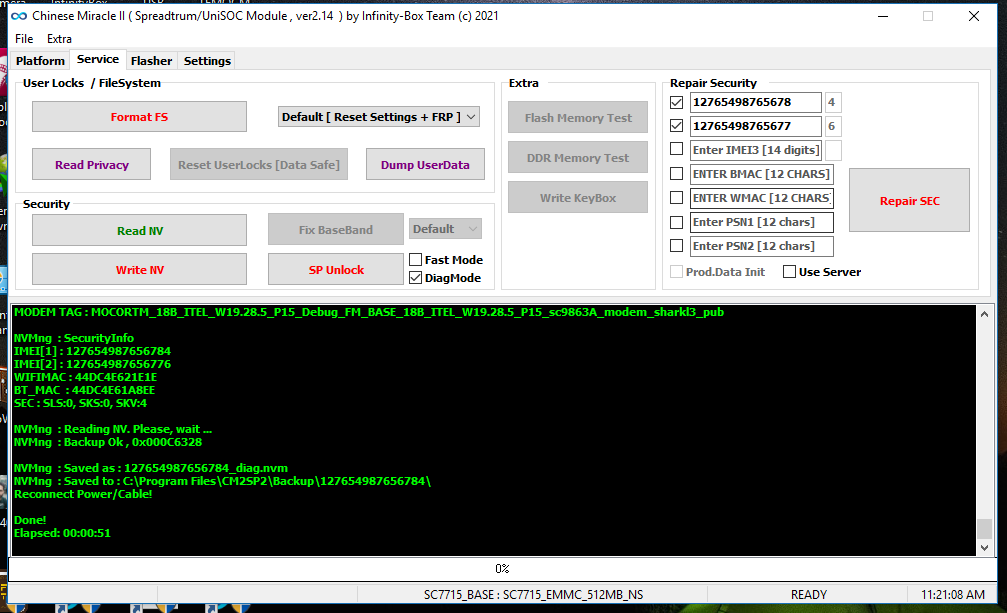
Task: Click the green Read NV button
Action: point(139,230)
